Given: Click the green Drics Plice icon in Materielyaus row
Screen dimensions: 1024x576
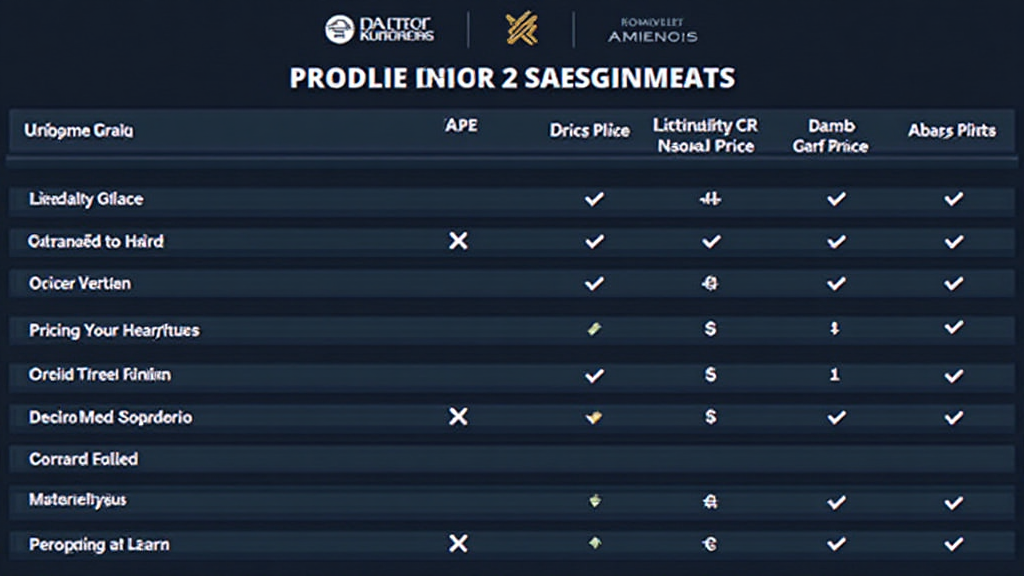Looking at the screenshot, I should pos(594,499).
